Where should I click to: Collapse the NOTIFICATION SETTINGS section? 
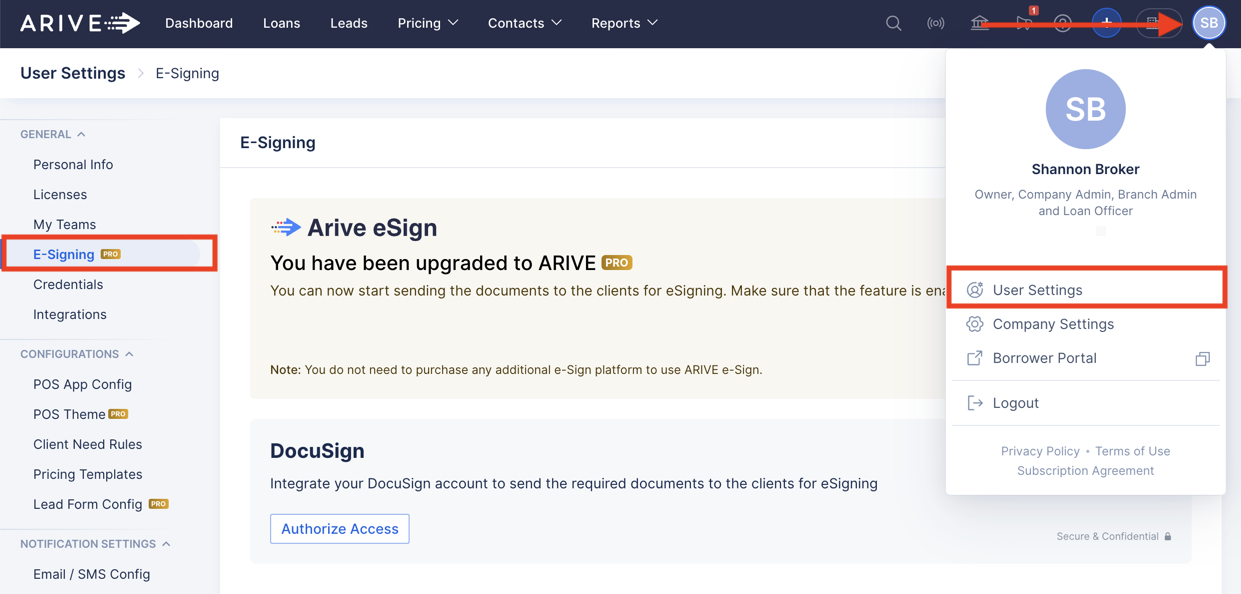coord(95,544)
